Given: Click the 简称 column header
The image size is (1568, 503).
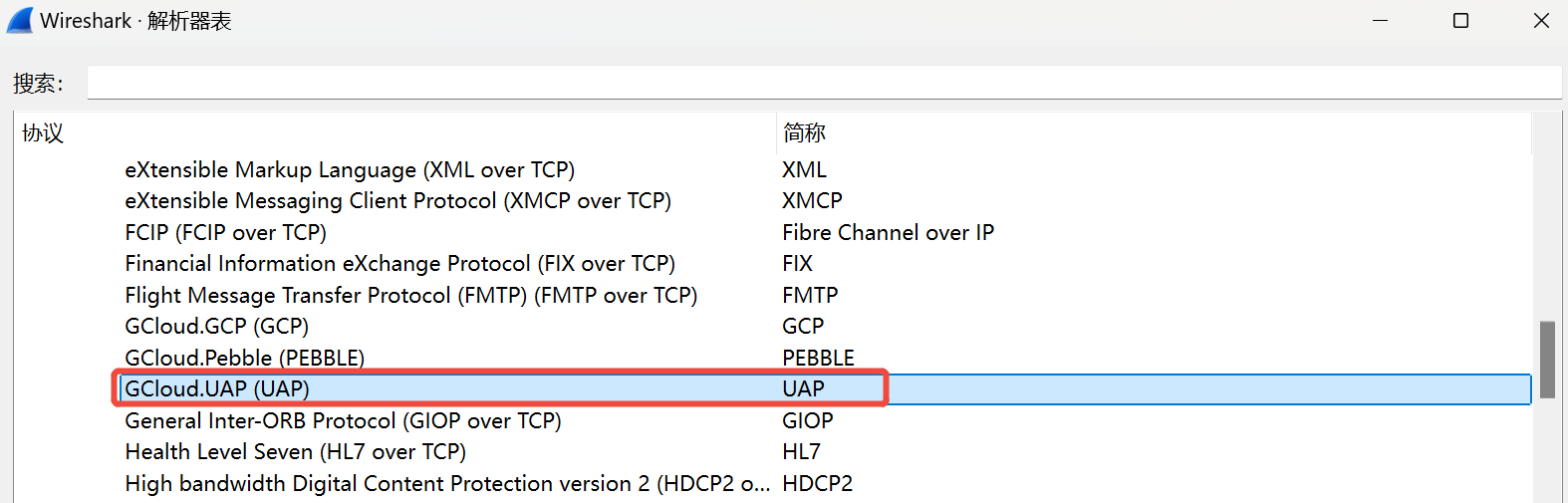Looking at the screenshot, I should click(x=804, y=133).
